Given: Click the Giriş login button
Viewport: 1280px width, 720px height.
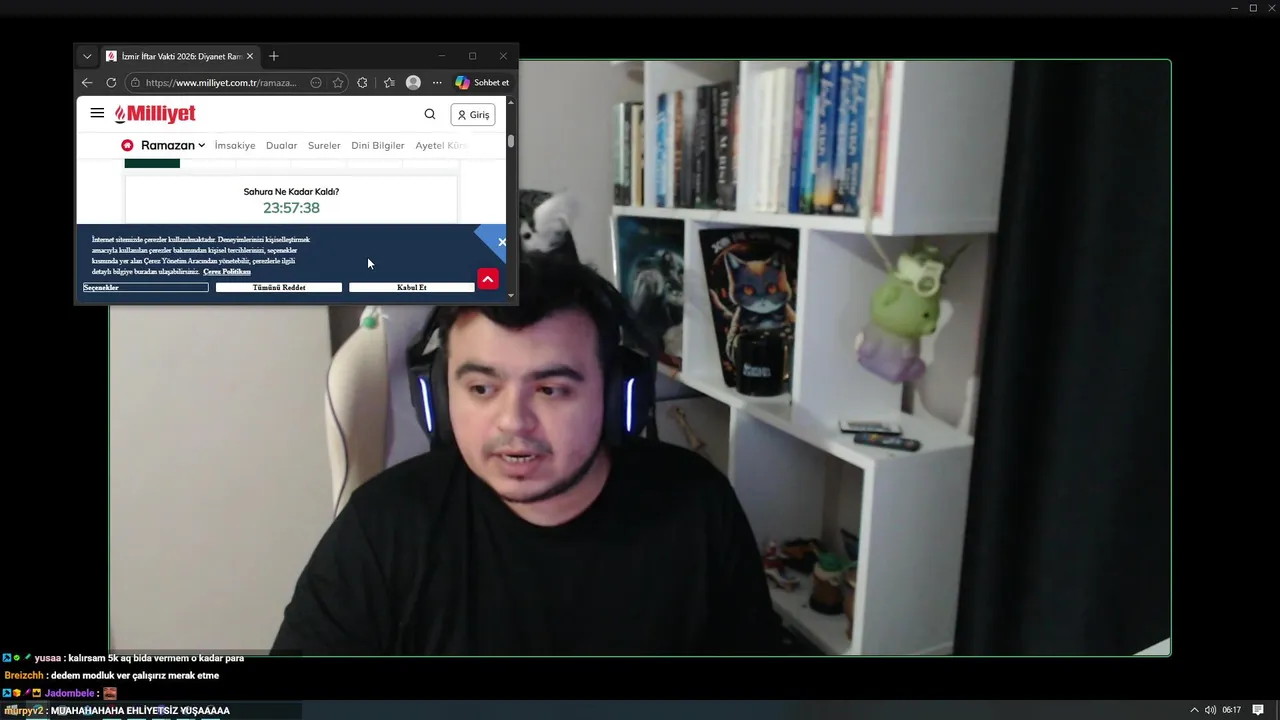Looking at the screenshot, I should [473, 114].
